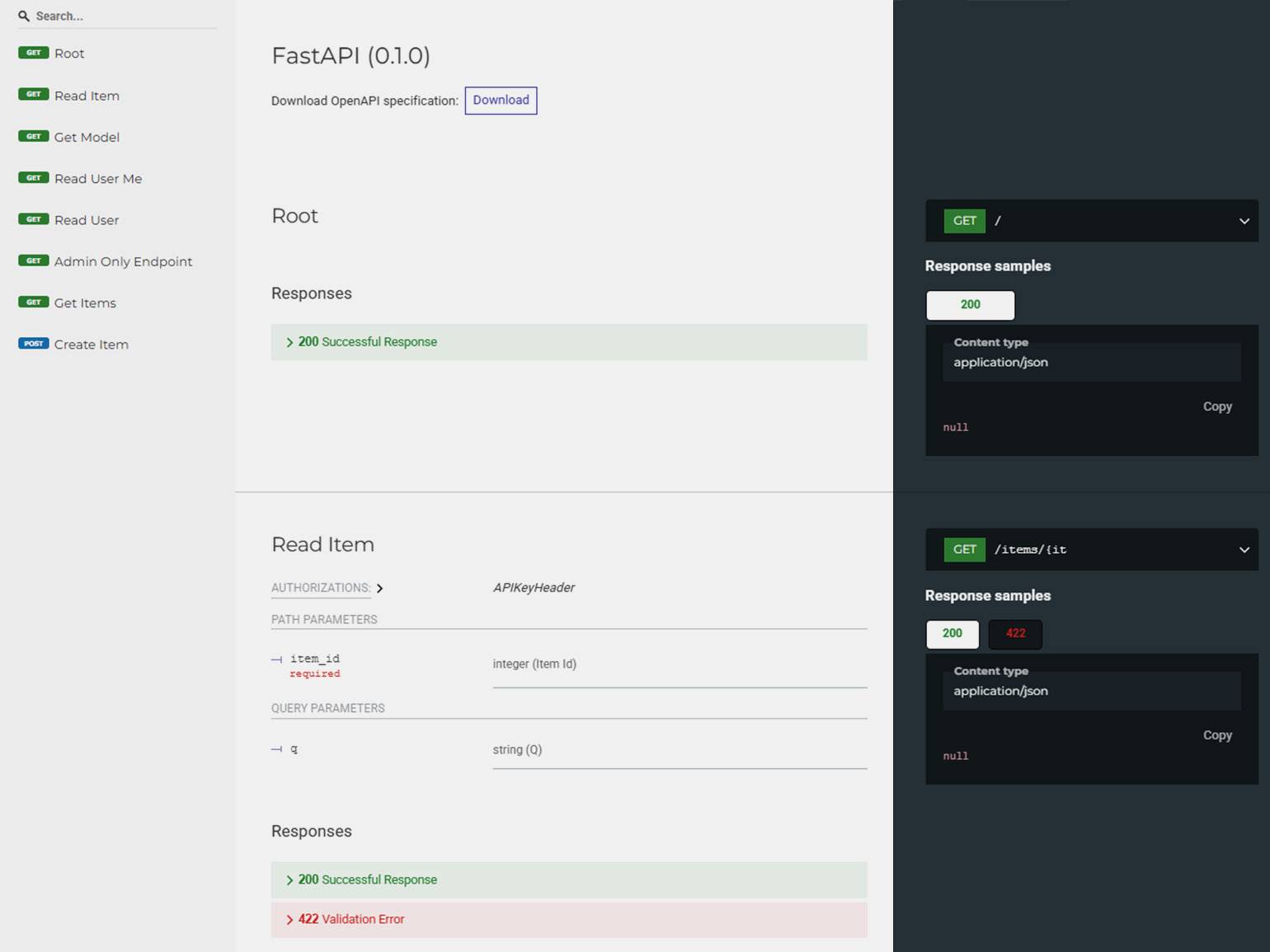
Task: Click the search magnifier icon in sidebar
Action: point(24,16)
